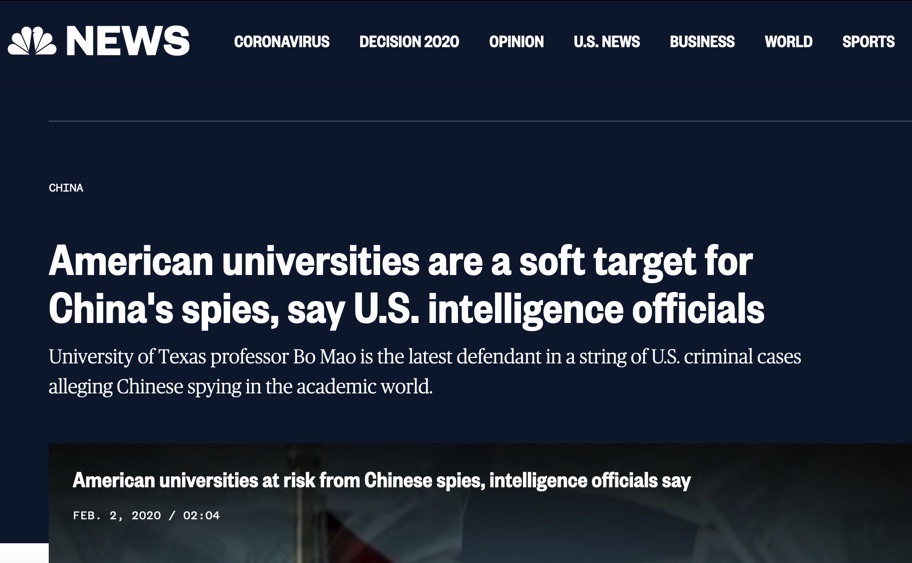Screen dimensions: 912x563
Task: Click the white box at bottom-left corner
Action: pyautogui.click(x=24, y=553)
